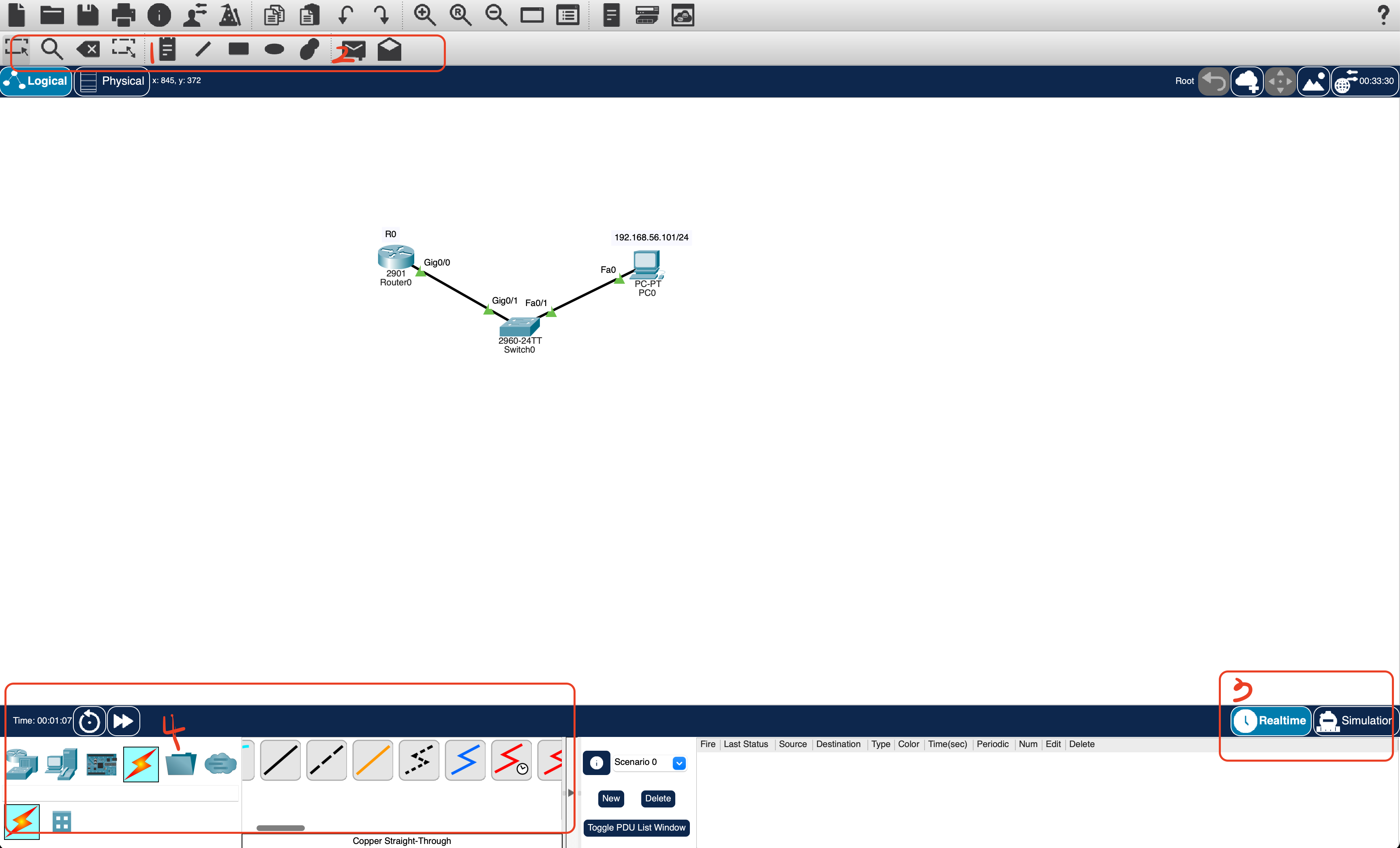
Task: Click the Delete scenario button
Action: (x=657, y=799)
